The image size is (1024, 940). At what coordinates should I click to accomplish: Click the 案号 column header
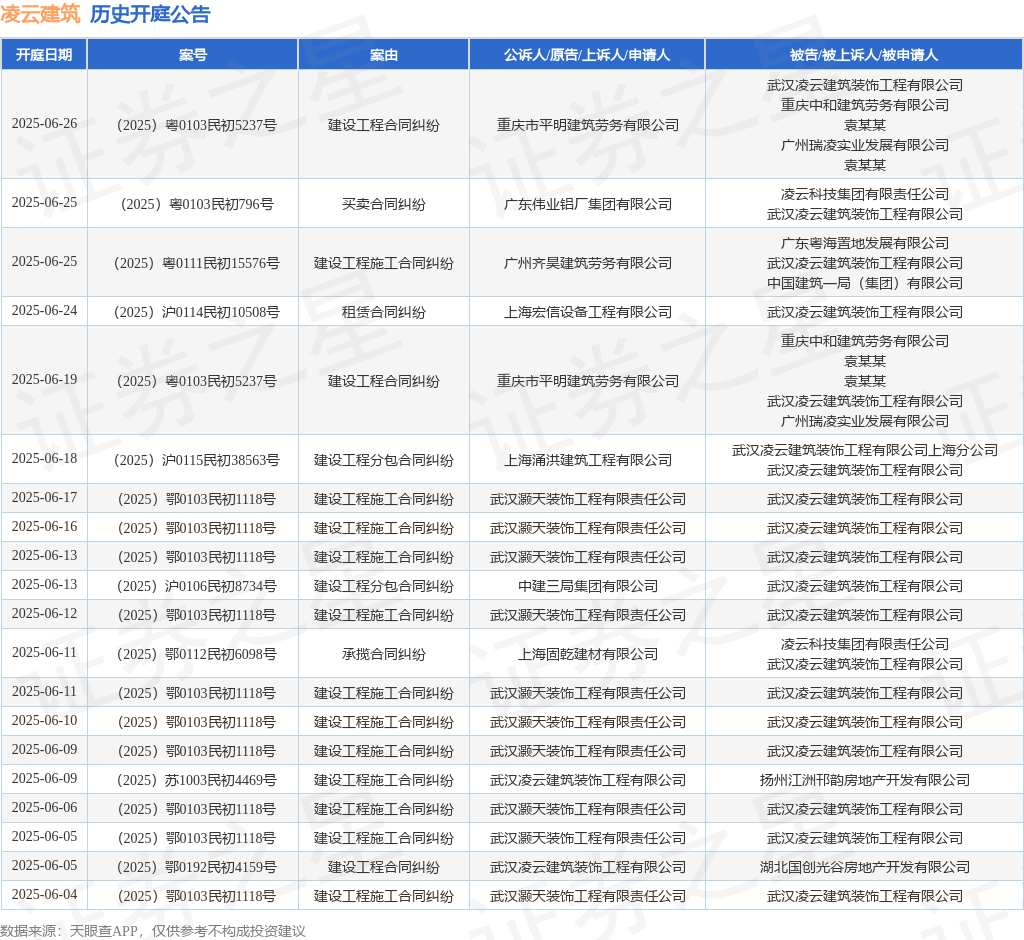193,55
